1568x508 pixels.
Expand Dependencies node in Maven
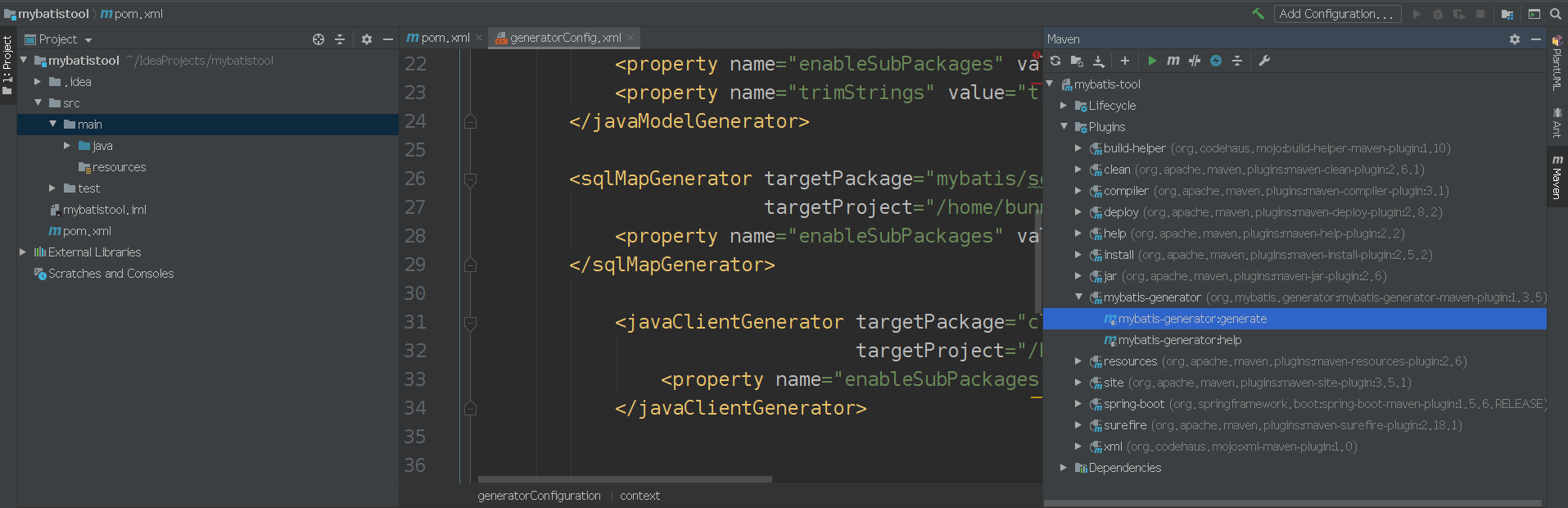[1064, 468]
